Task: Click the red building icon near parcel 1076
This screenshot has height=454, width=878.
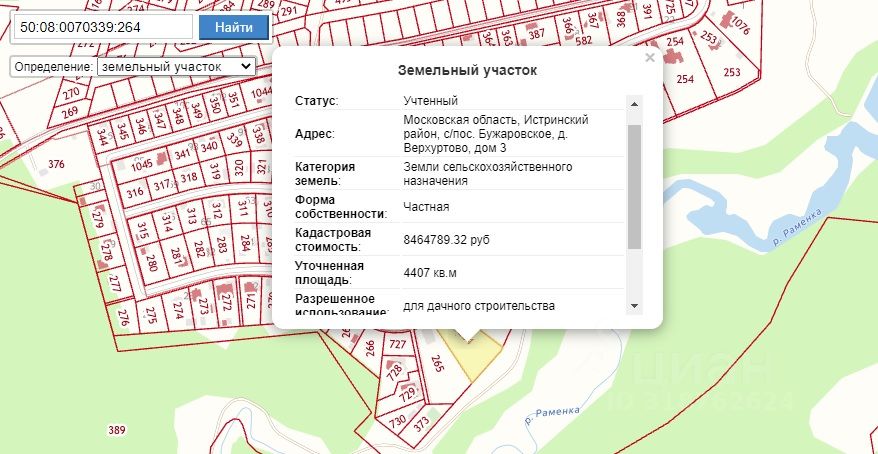Action: pos(726,20)
